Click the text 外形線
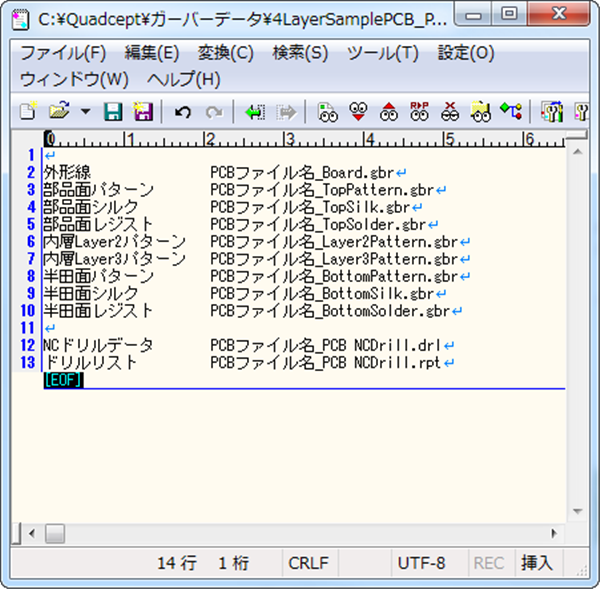 [x=67, y=173]
